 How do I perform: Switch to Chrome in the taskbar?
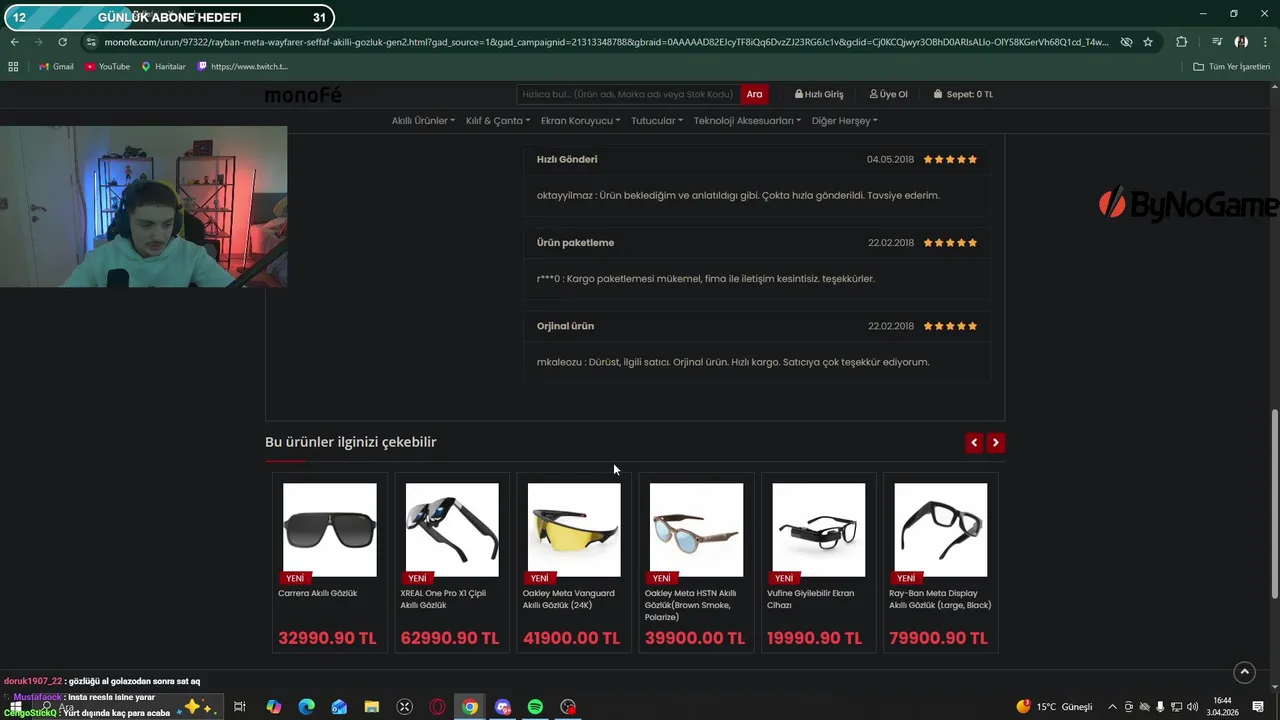pos(470,707)
